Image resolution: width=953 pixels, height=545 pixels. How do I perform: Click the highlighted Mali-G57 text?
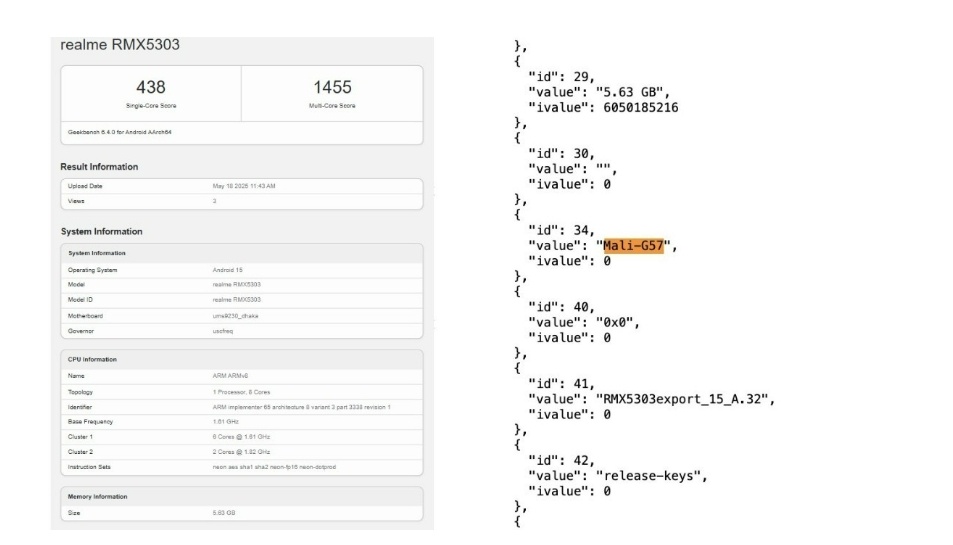tap(635, 246)
